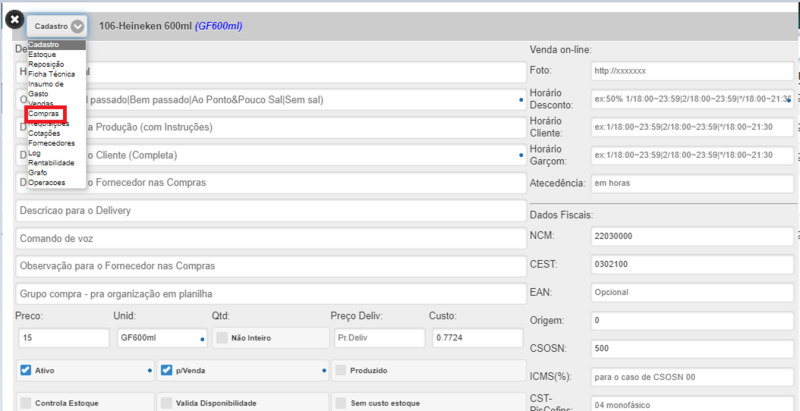Click the Fornecedor nas Compras description field
This screenshot has height=411, width=800.
click(271, 183)
